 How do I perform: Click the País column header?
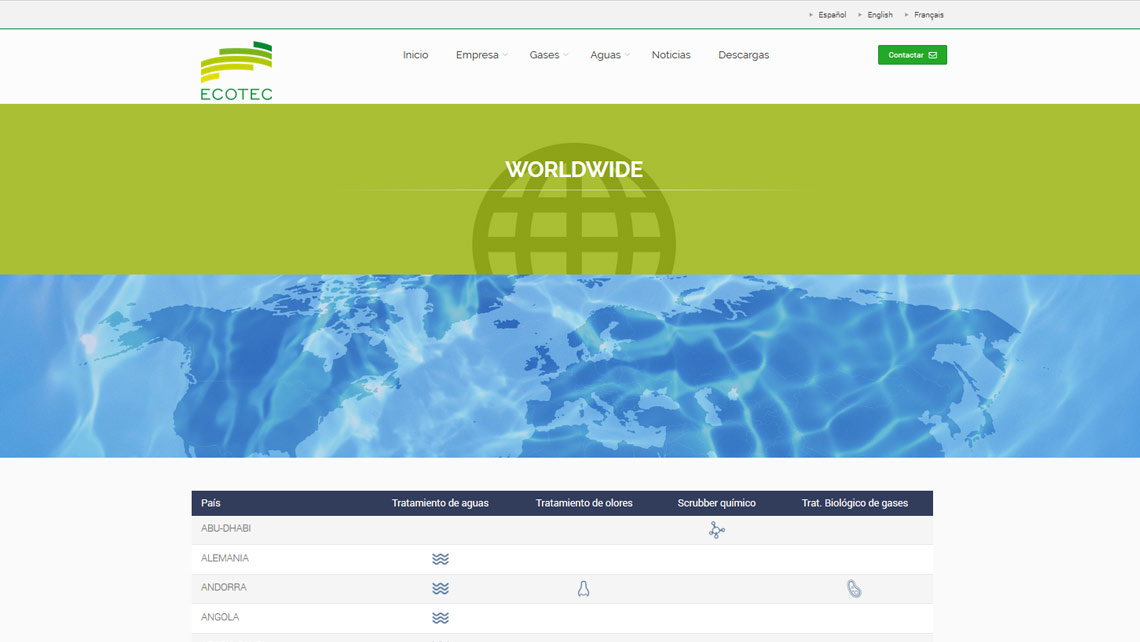[x=212, y=503]
